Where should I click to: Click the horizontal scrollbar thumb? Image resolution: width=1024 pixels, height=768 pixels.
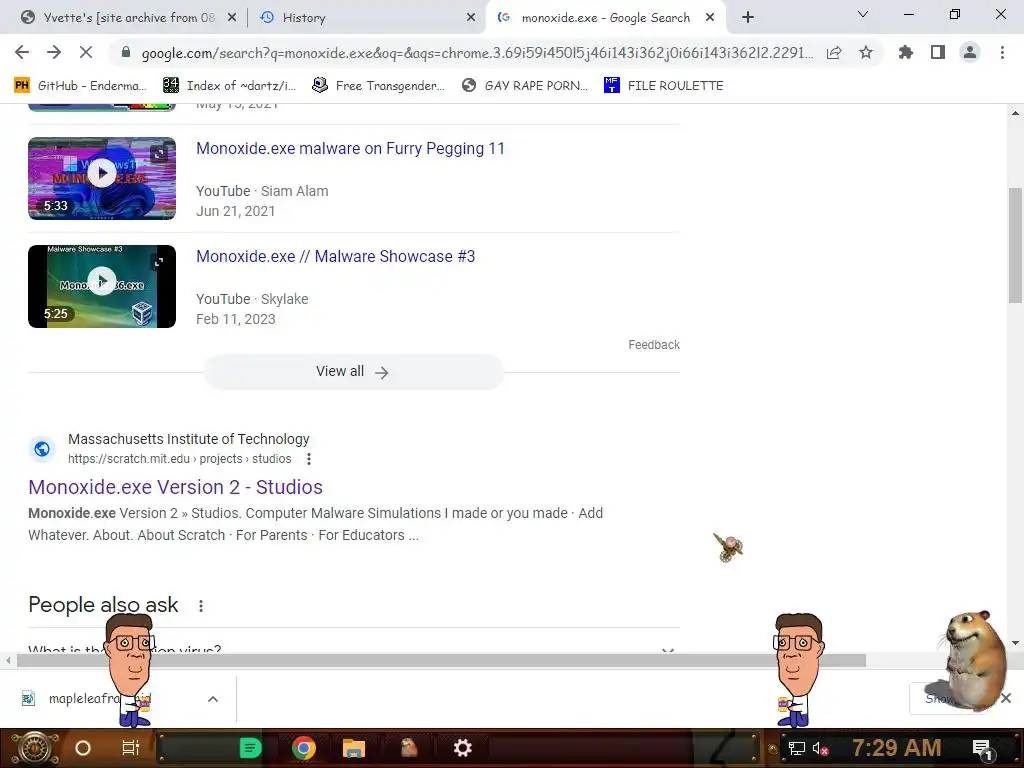point(441,661)
